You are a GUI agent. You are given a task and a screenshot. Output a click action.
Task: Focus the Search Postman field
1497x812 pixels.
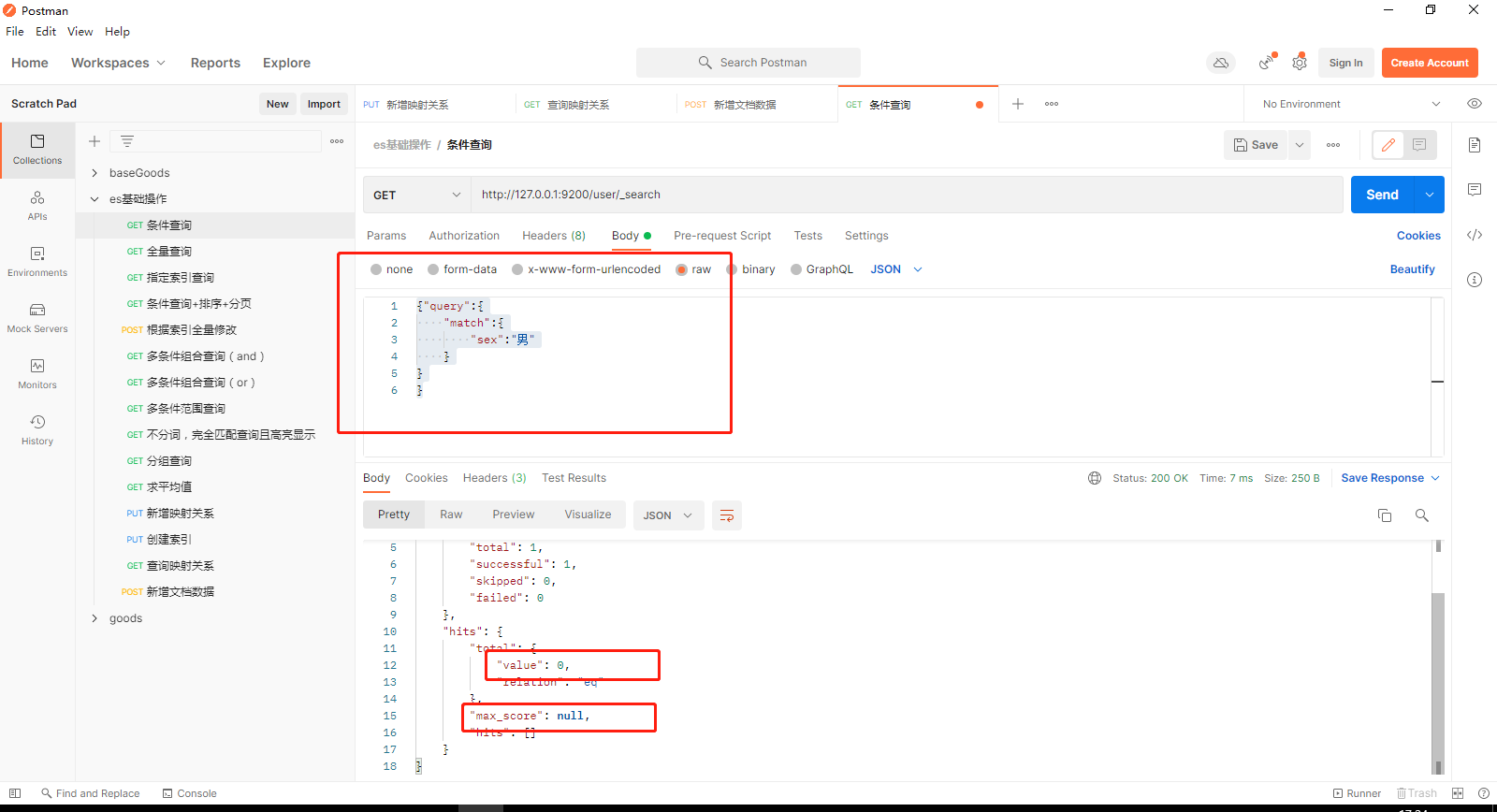748,63
